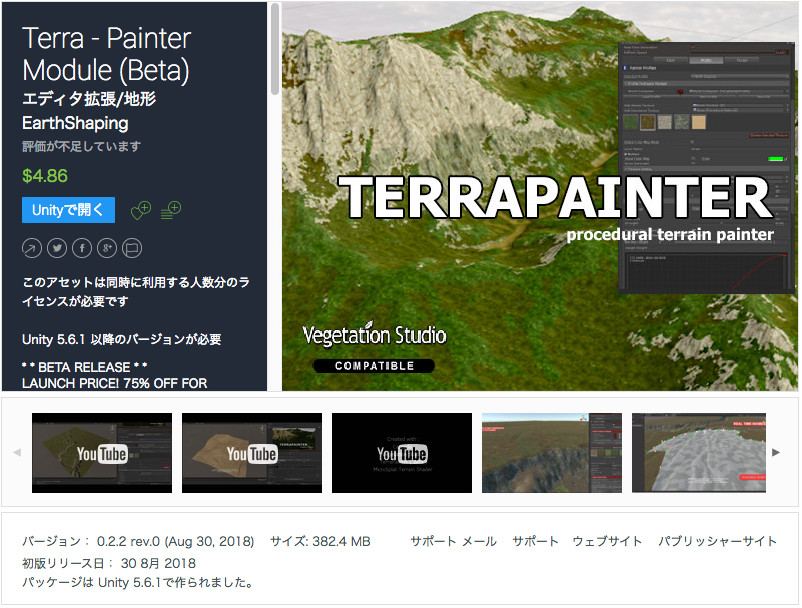This screenshot has width=802, height=608.
Task: Click the バージョン: 0.2.2 rev.0 text
Action: (x=138, y=542)
